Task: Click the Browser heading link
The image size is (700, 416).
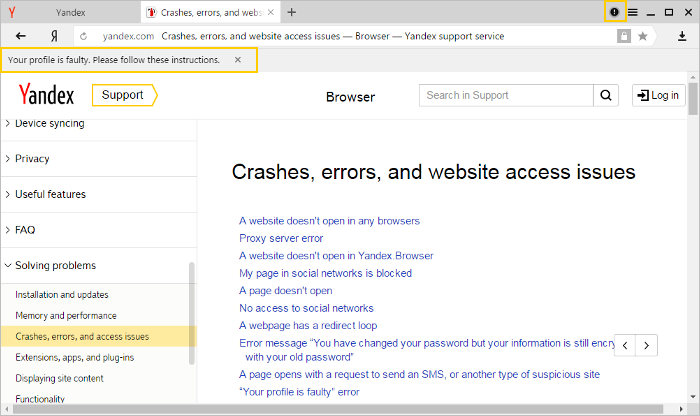Action: coord(350,97)
